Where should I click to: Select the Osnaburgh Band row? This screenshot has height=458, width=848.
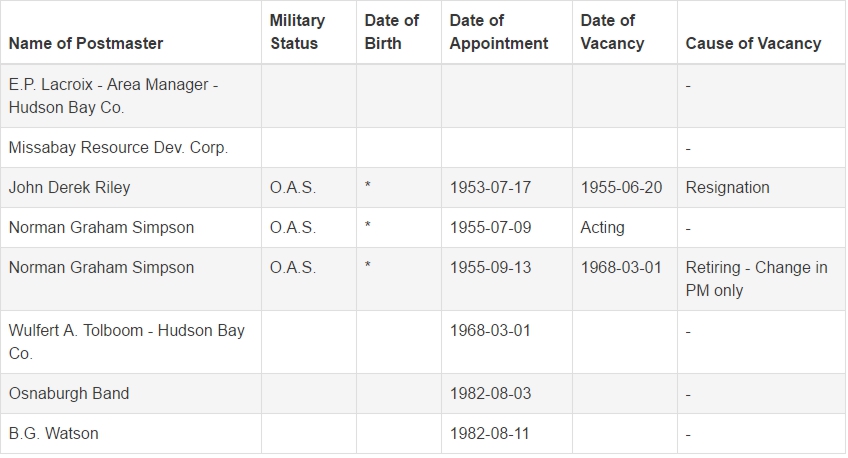[423, 394]
